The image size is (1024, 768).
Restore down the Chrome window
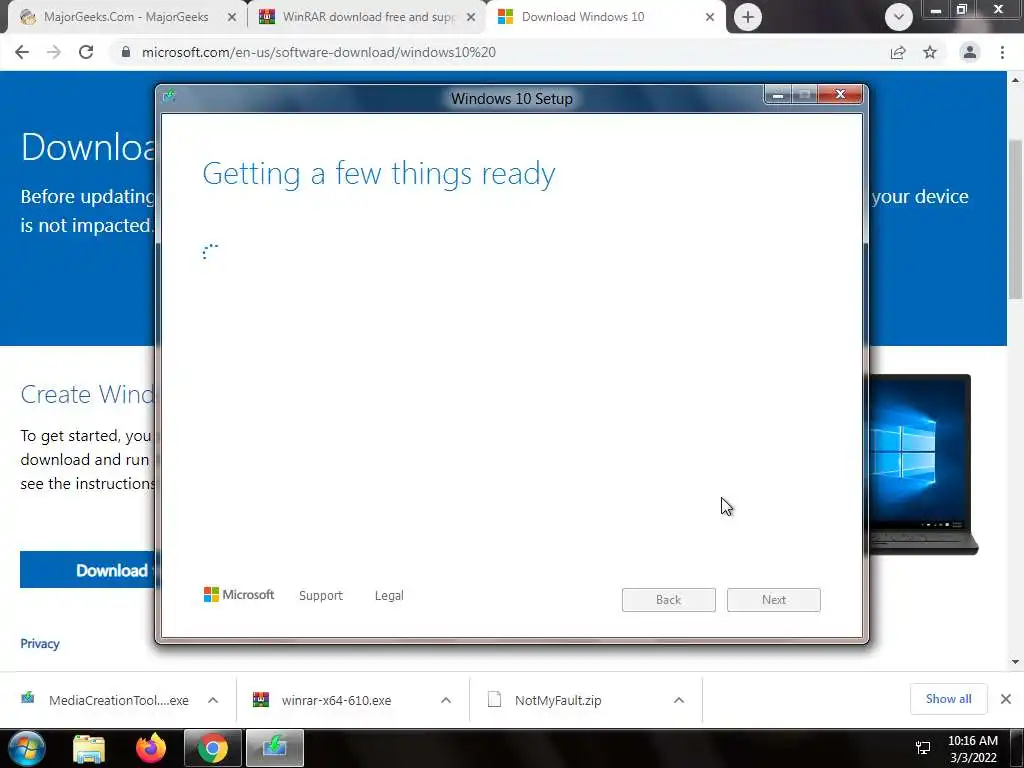tap(962, 10)
